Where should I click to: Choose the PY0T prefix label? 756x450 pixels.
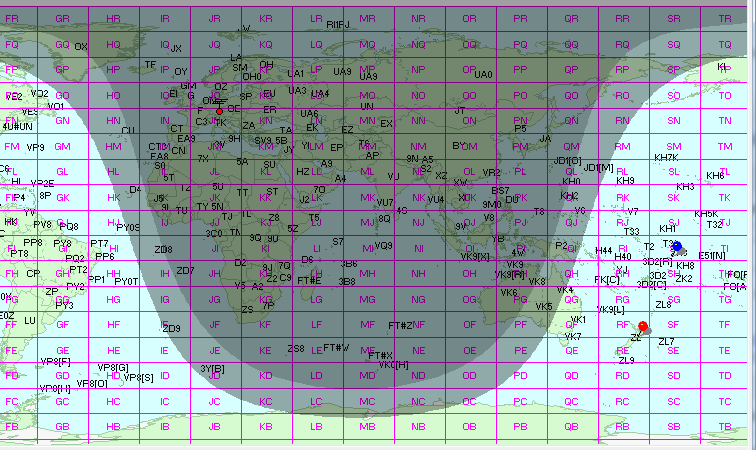pyautogui.click(x=127, y=282)
